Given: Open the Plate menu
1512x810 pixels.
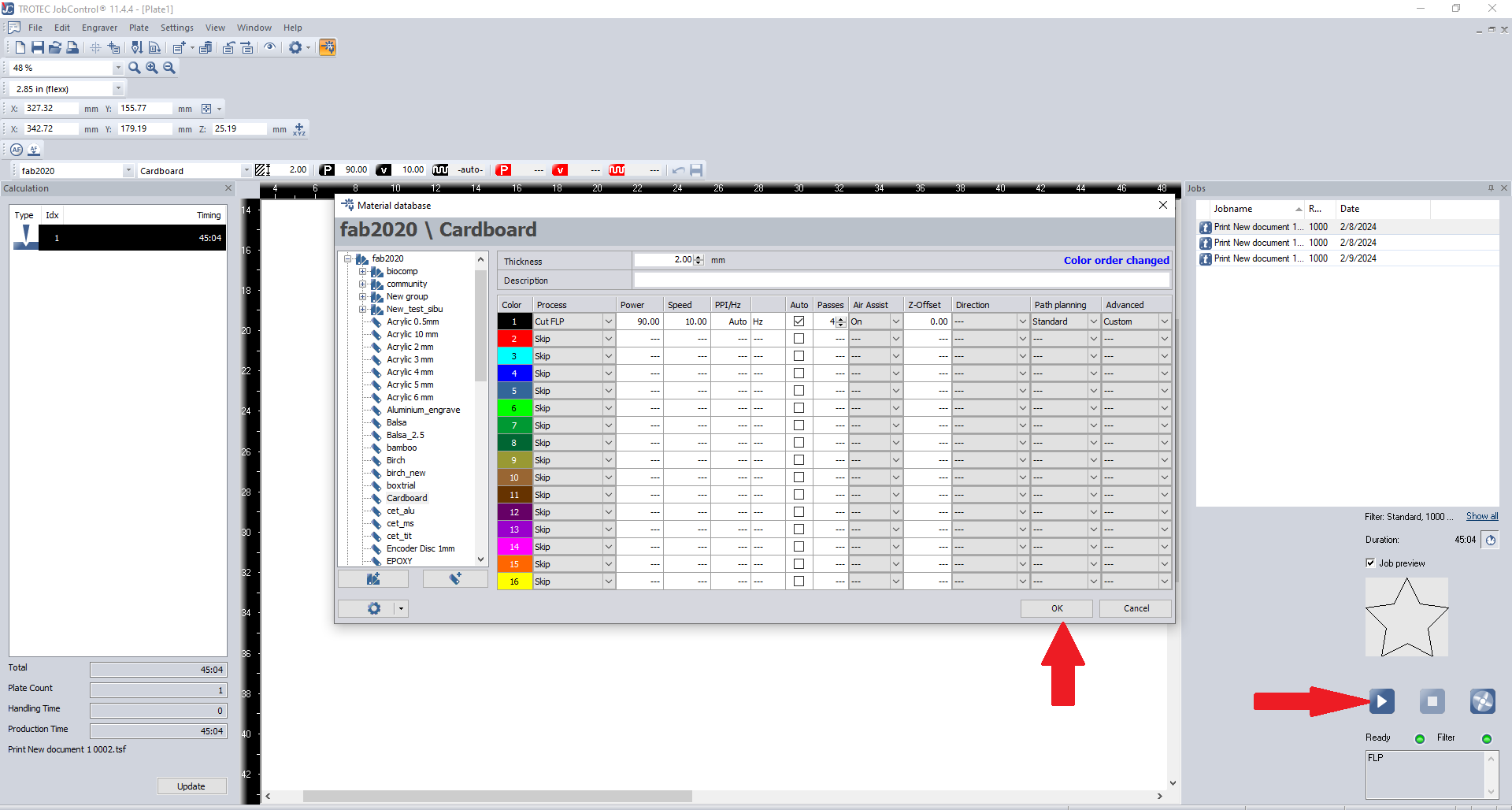Looking at the screenshot, I should pos(139,28).
